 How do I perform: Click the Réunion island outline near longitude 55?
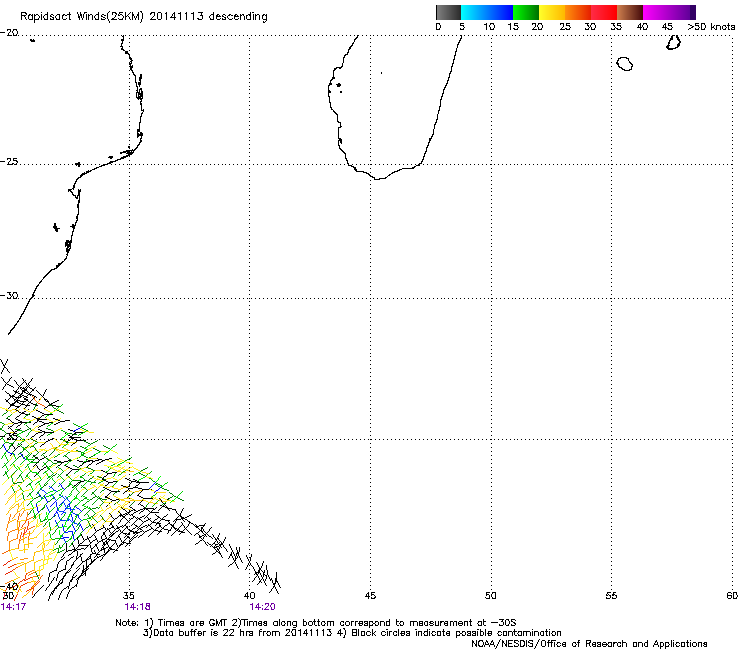pos(625,64)
